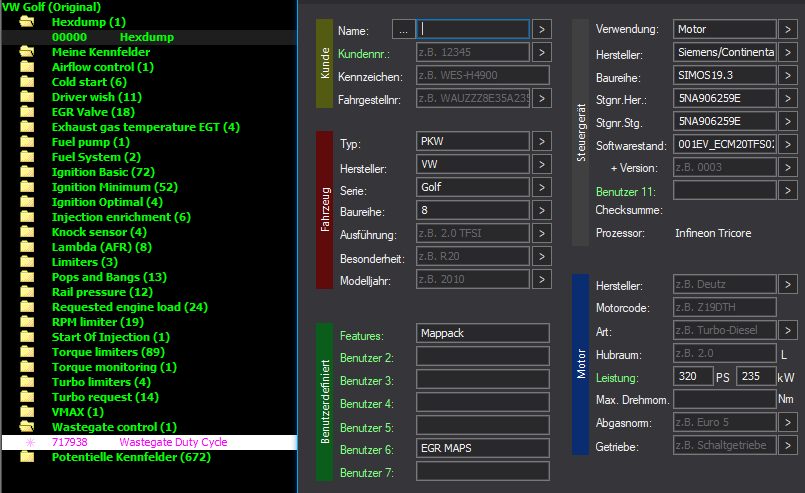This screenshot has width=805, height=493.
Task: Select the Torque monitoring (1) folder label
Action: tap(114, 367)
